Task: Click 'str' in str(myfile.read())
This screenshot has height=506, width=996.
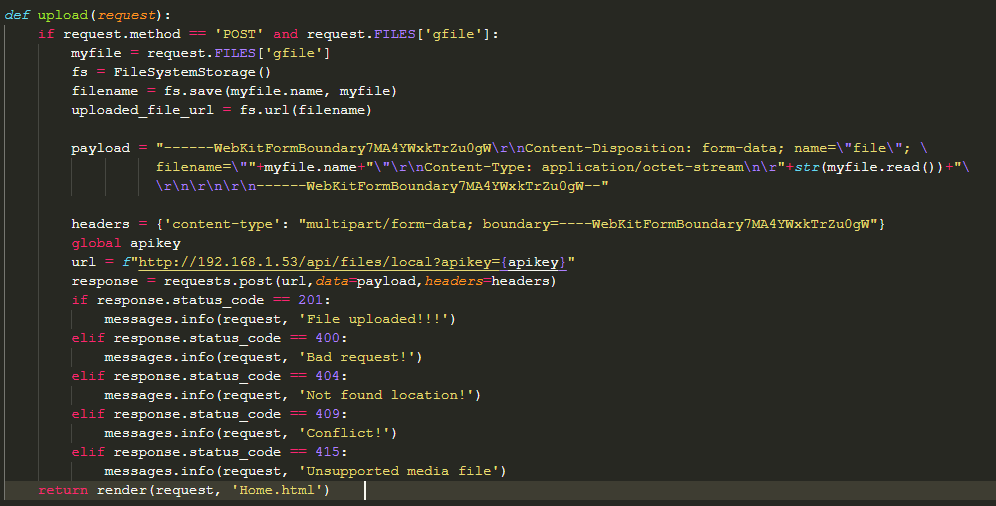Action: pos(807,167)
